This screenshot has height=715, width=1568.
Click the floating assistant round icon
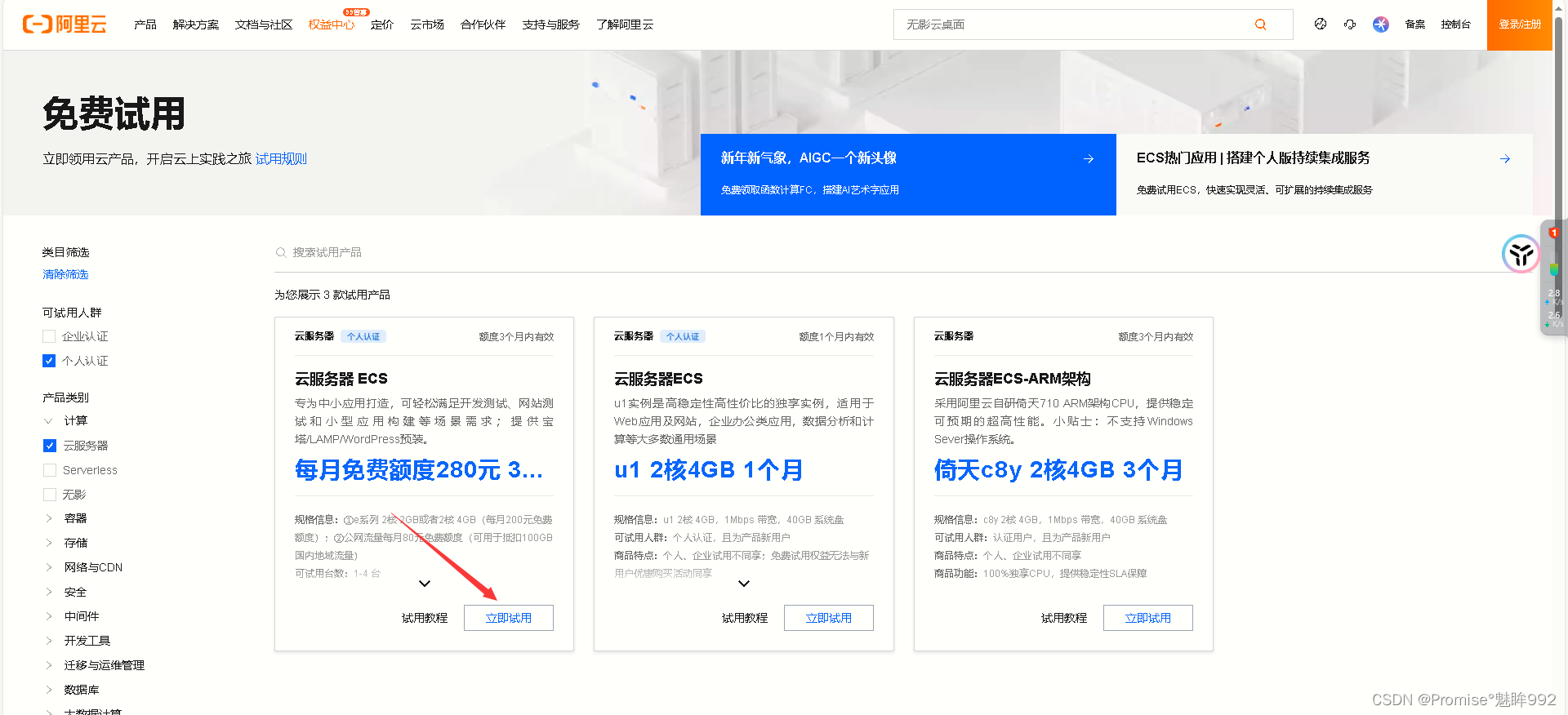pos(1521,254)
